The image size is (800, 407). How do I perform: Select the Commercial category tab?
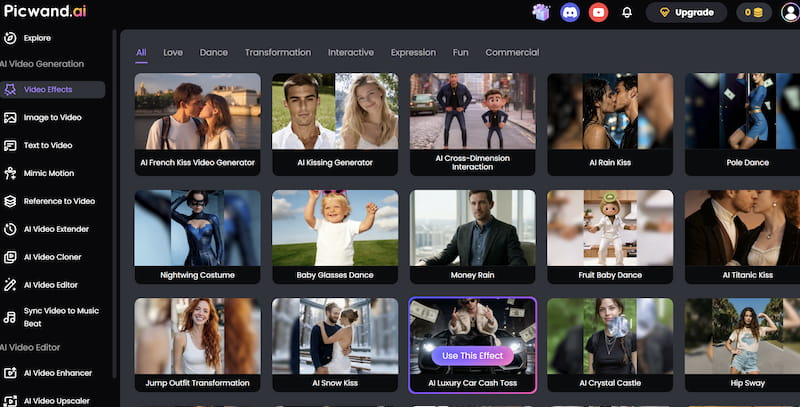512,53
